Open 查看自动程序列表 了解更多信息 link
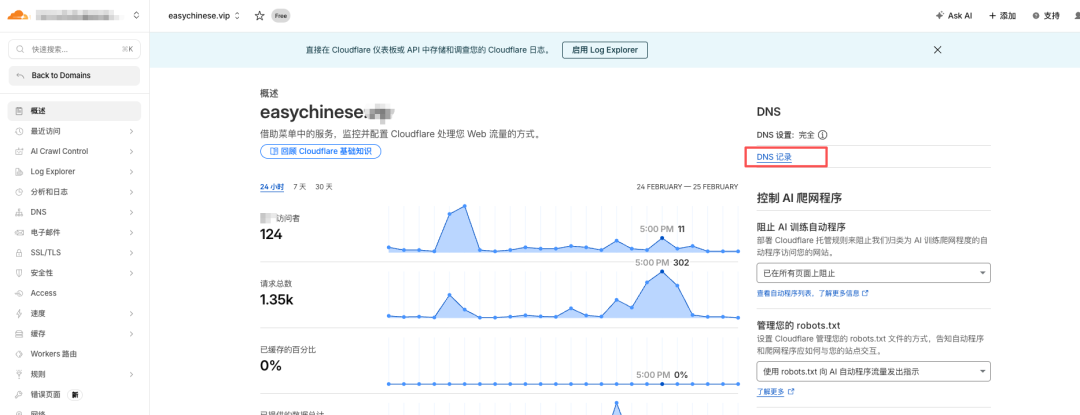The height and width of the screenshot is (415, 1080). pyautogui.click(x=812, y=293)
